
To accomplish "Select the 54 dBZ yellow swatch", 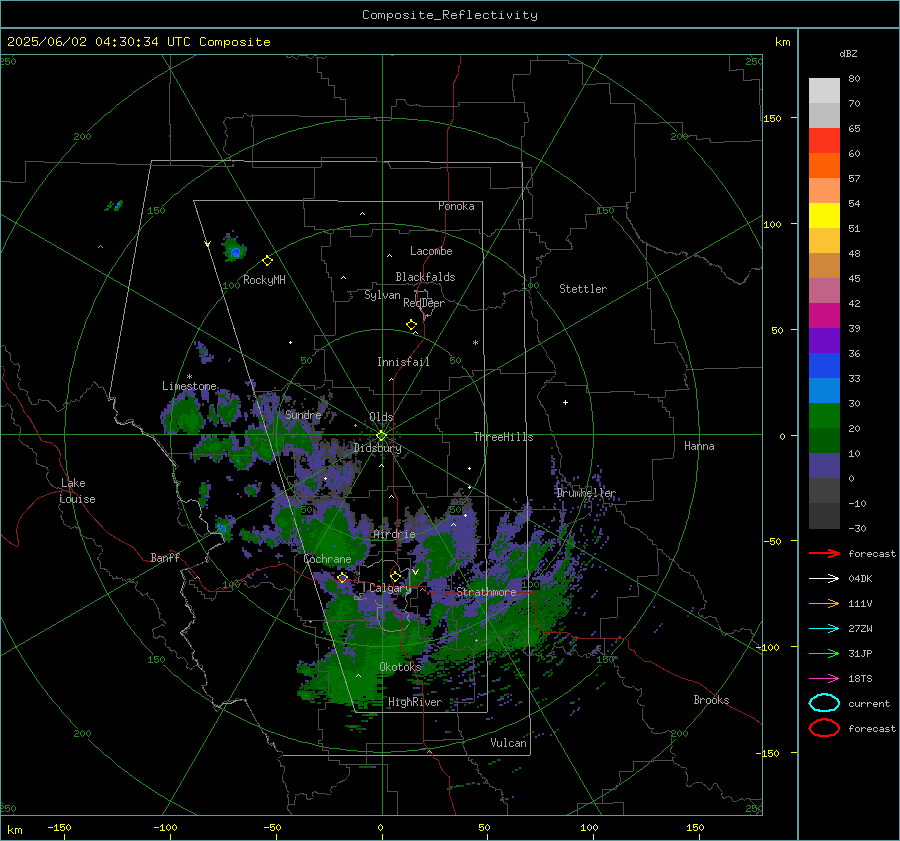I will (824, 216).
